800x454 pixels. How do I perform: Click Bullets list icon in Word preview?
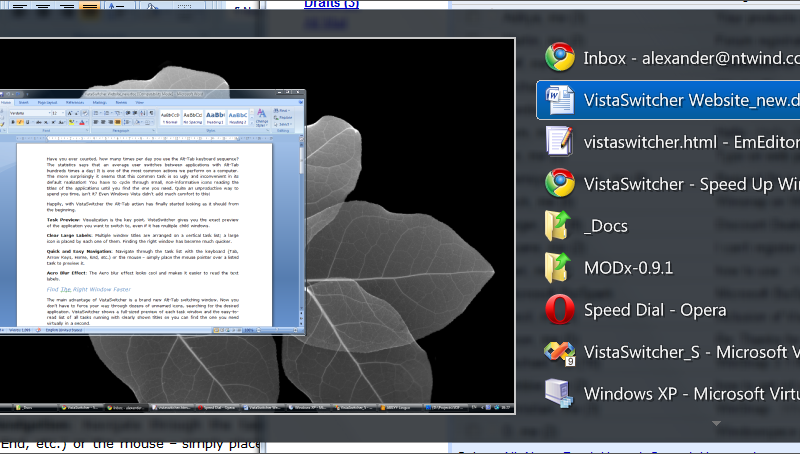pos(96,113)
